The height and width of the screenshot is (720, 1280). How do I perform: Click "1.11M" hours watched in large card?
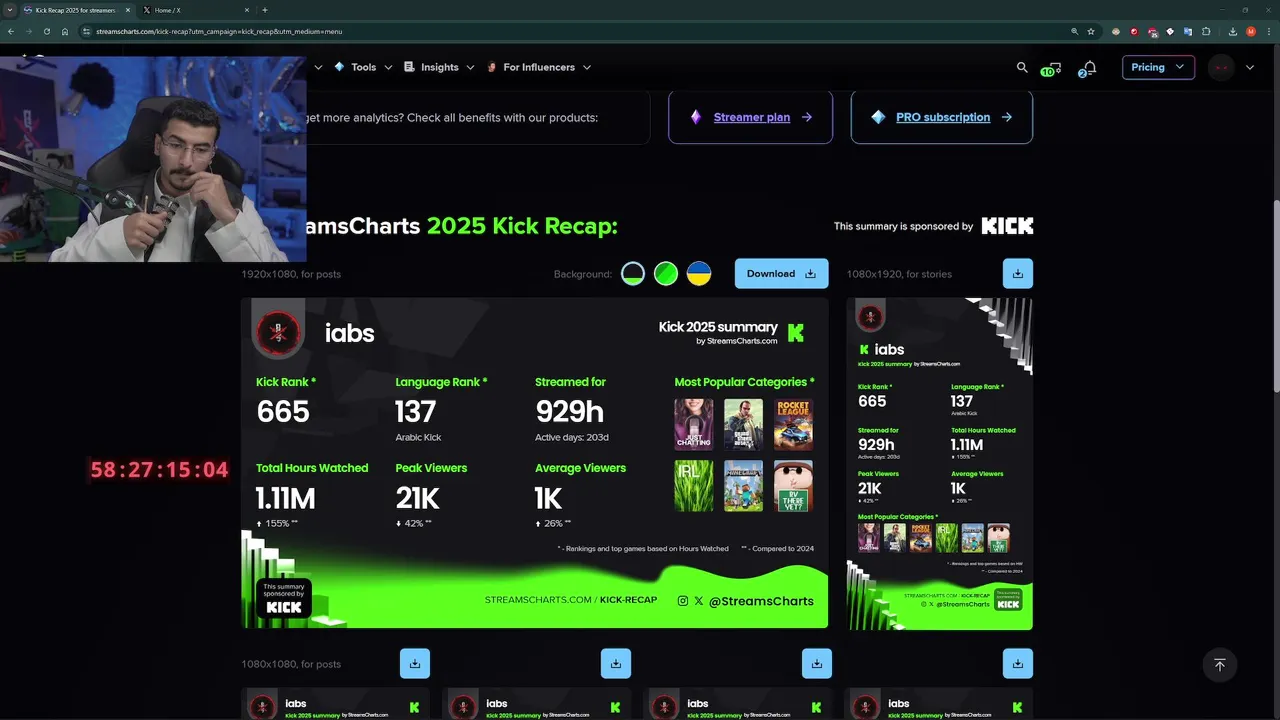coord(285,498)
